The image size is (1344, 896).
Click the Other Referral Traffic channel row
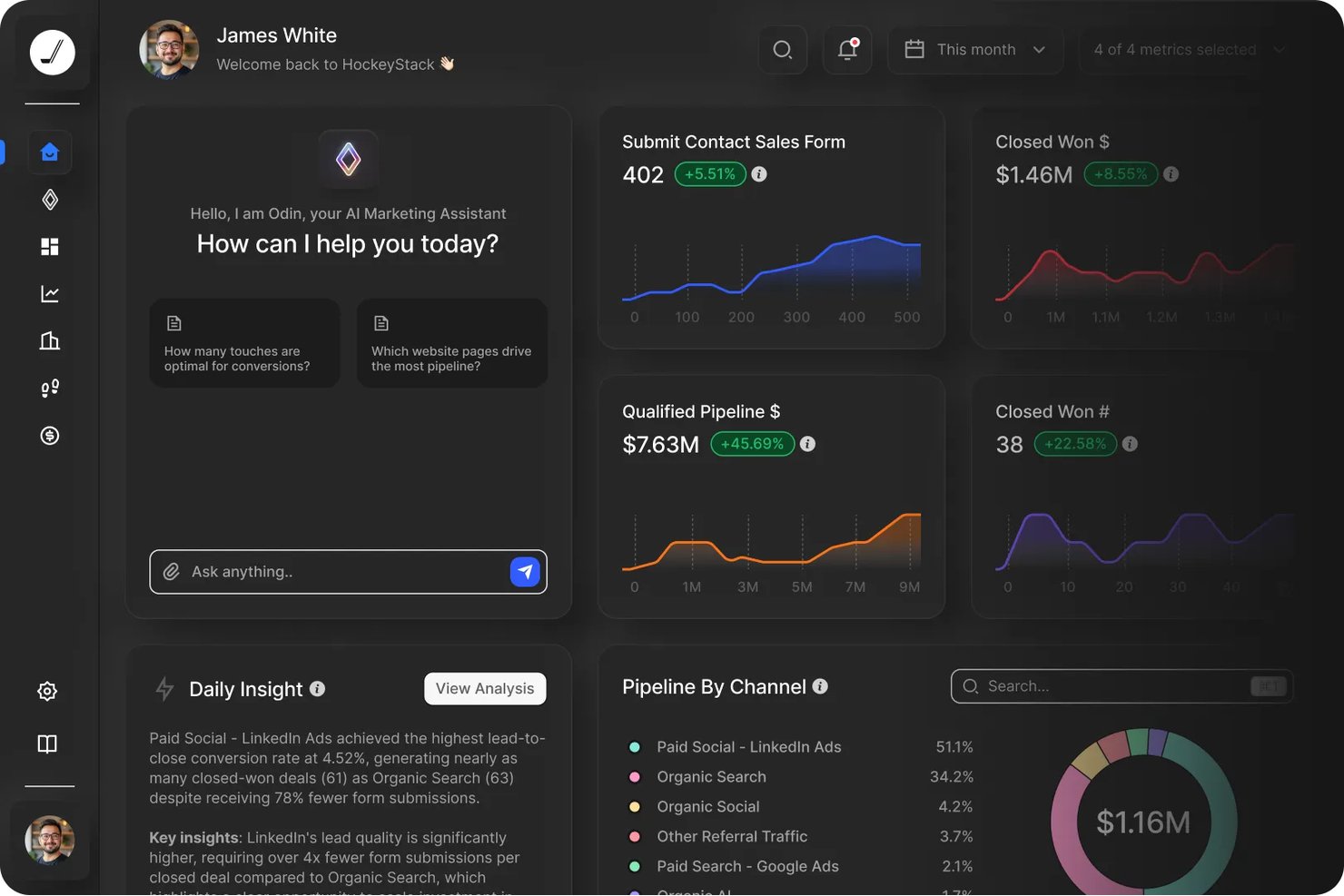(800, 837)
